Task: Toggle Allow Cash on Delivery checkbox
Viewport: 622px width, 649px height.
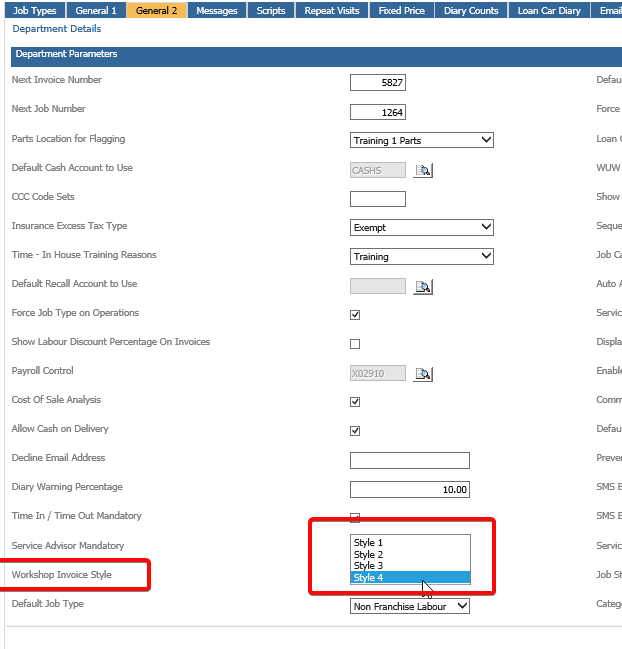Action: pos(355,431)
